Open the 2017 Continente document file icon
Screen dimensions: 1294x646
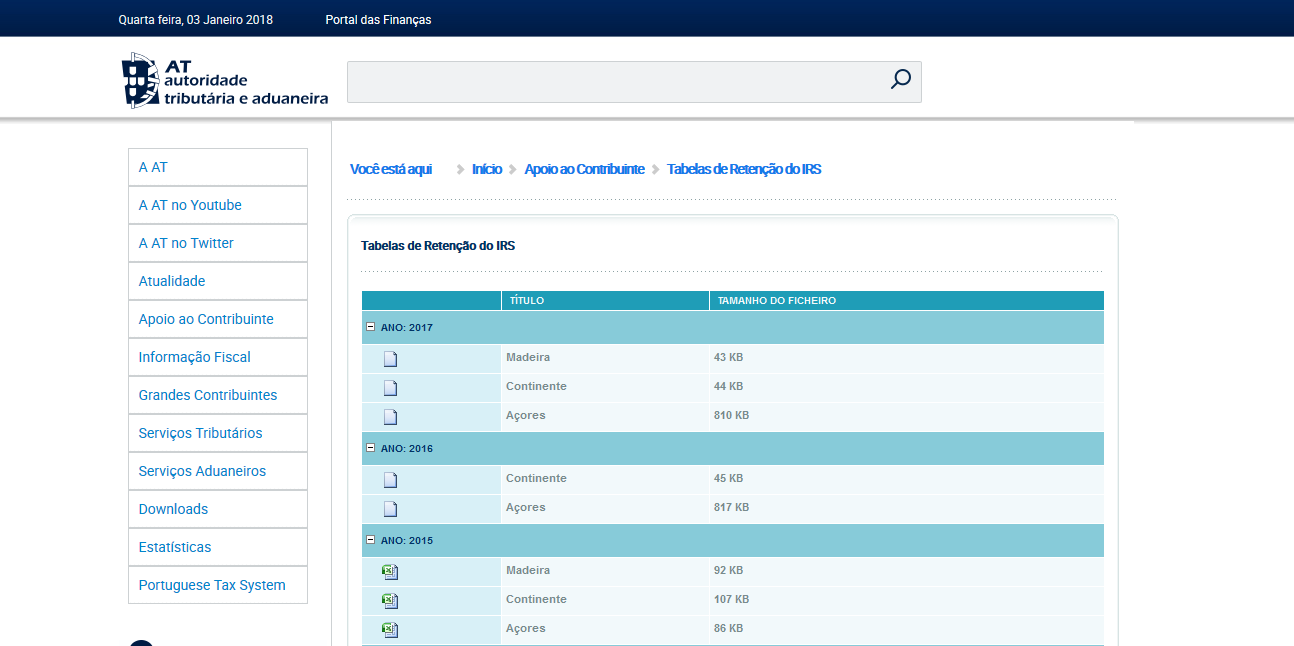(391, 388)
